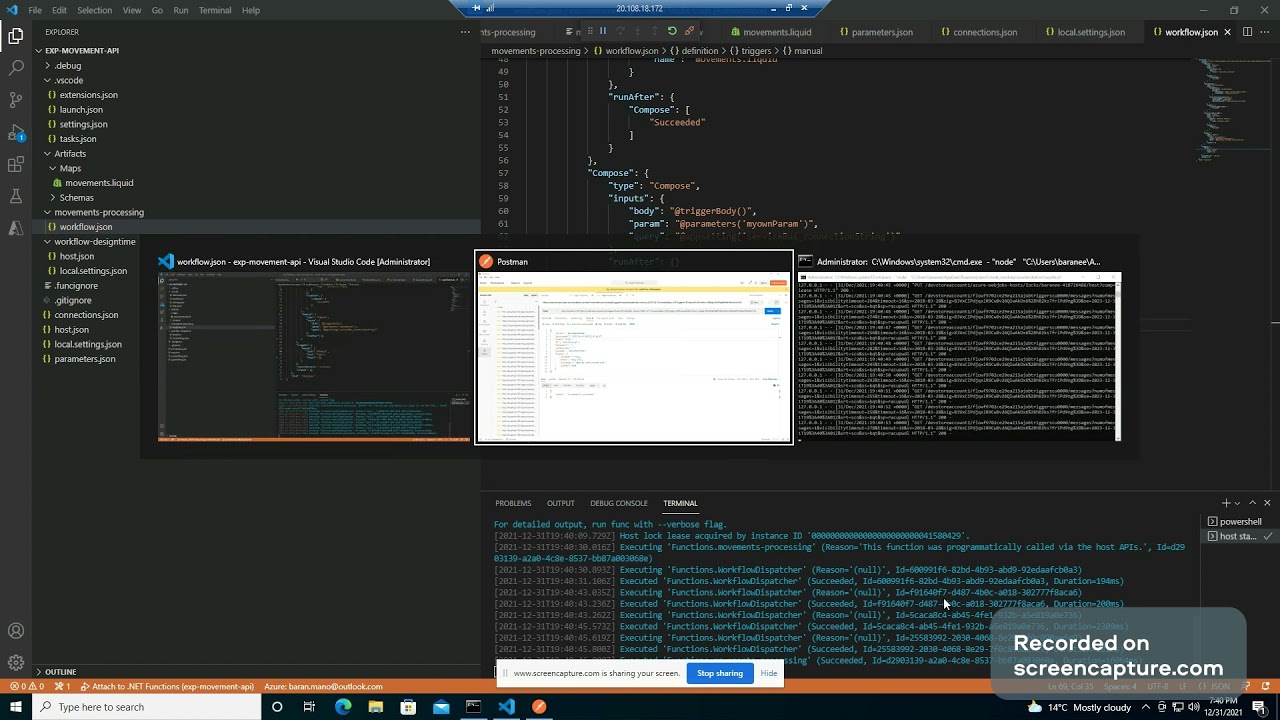Open the Source Control view
This screenshot has height=720, width=1280.
(x=16, y=100)
